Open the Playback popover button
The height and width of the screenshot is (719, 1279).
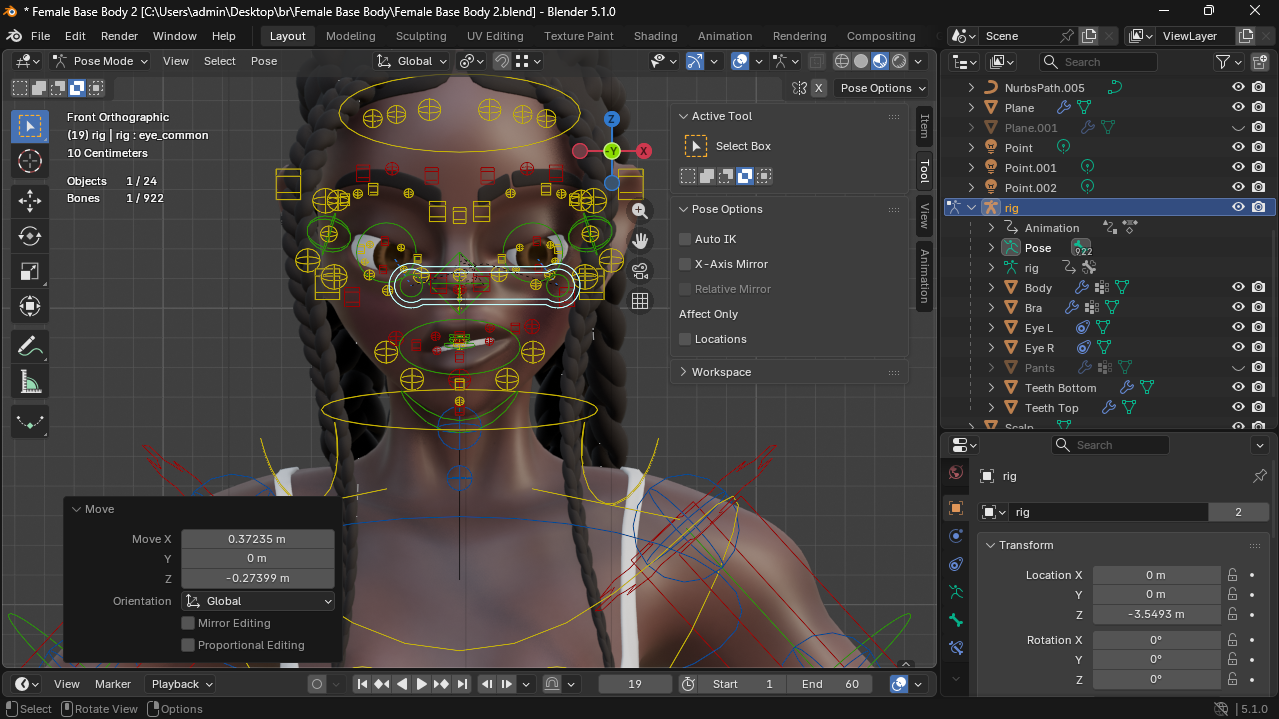pos(182,684)
